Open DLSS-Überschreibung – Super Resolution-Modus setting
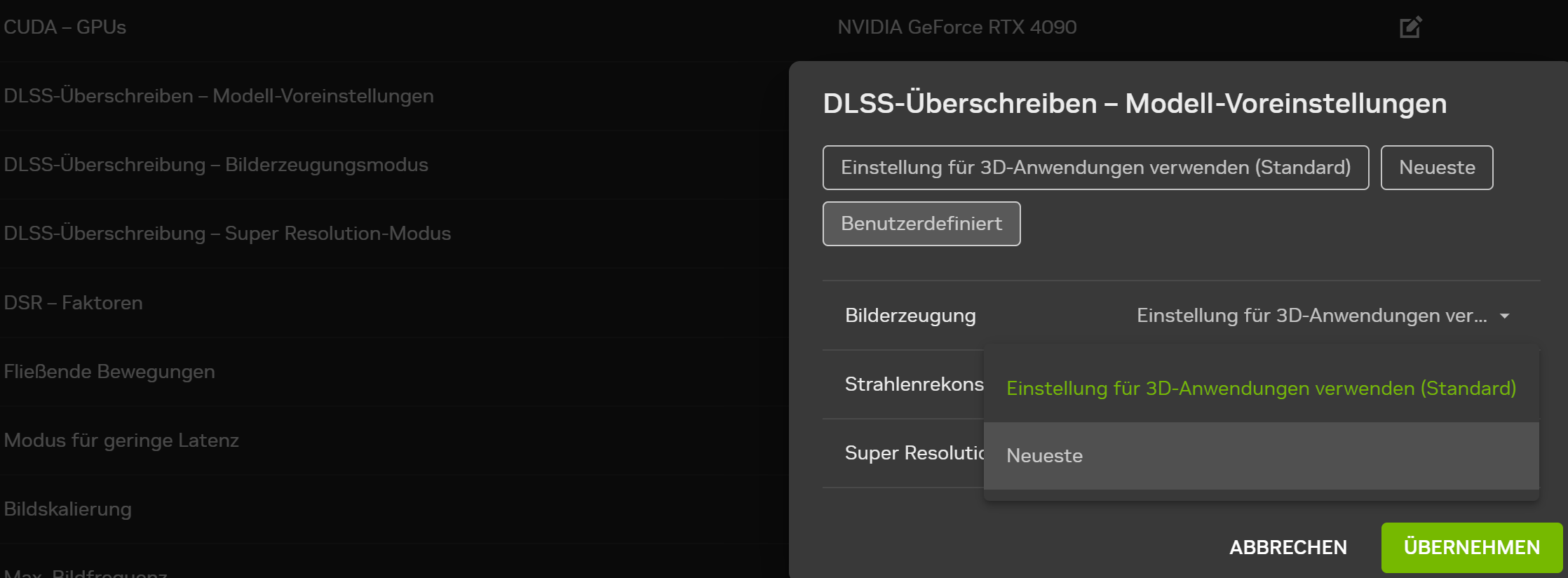 pyautogui.click(x=227, y=234)
